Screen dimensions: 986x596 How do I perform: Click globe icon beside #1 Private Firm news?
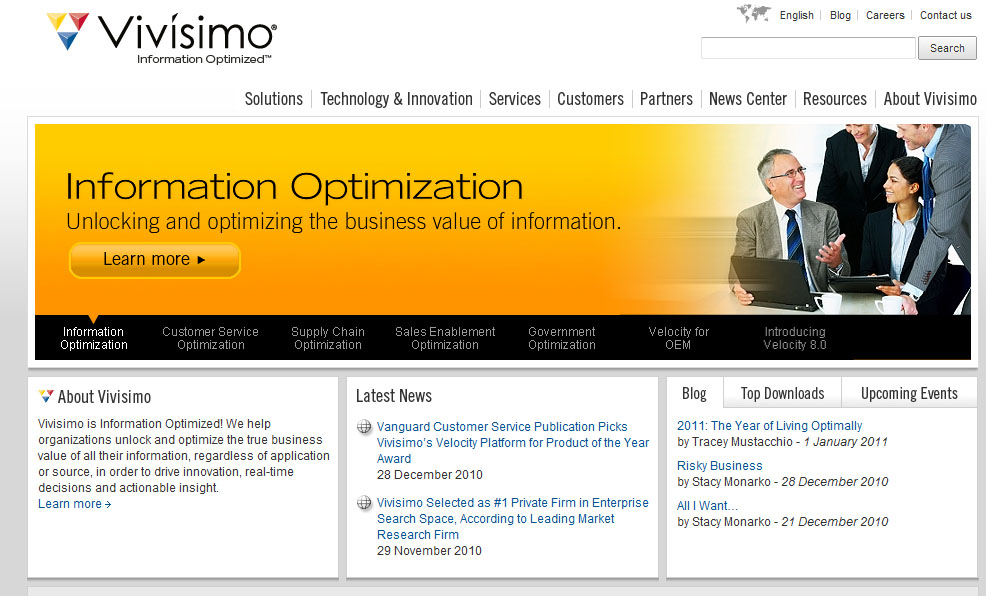(x=364, y=503)
